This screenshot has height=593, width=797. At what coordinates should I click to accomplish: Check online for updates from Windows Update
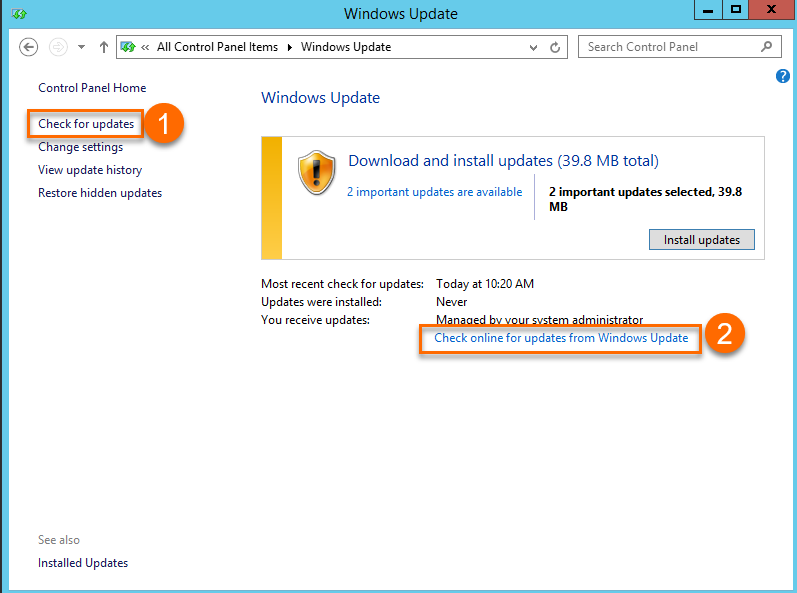(x=561, y=338)
